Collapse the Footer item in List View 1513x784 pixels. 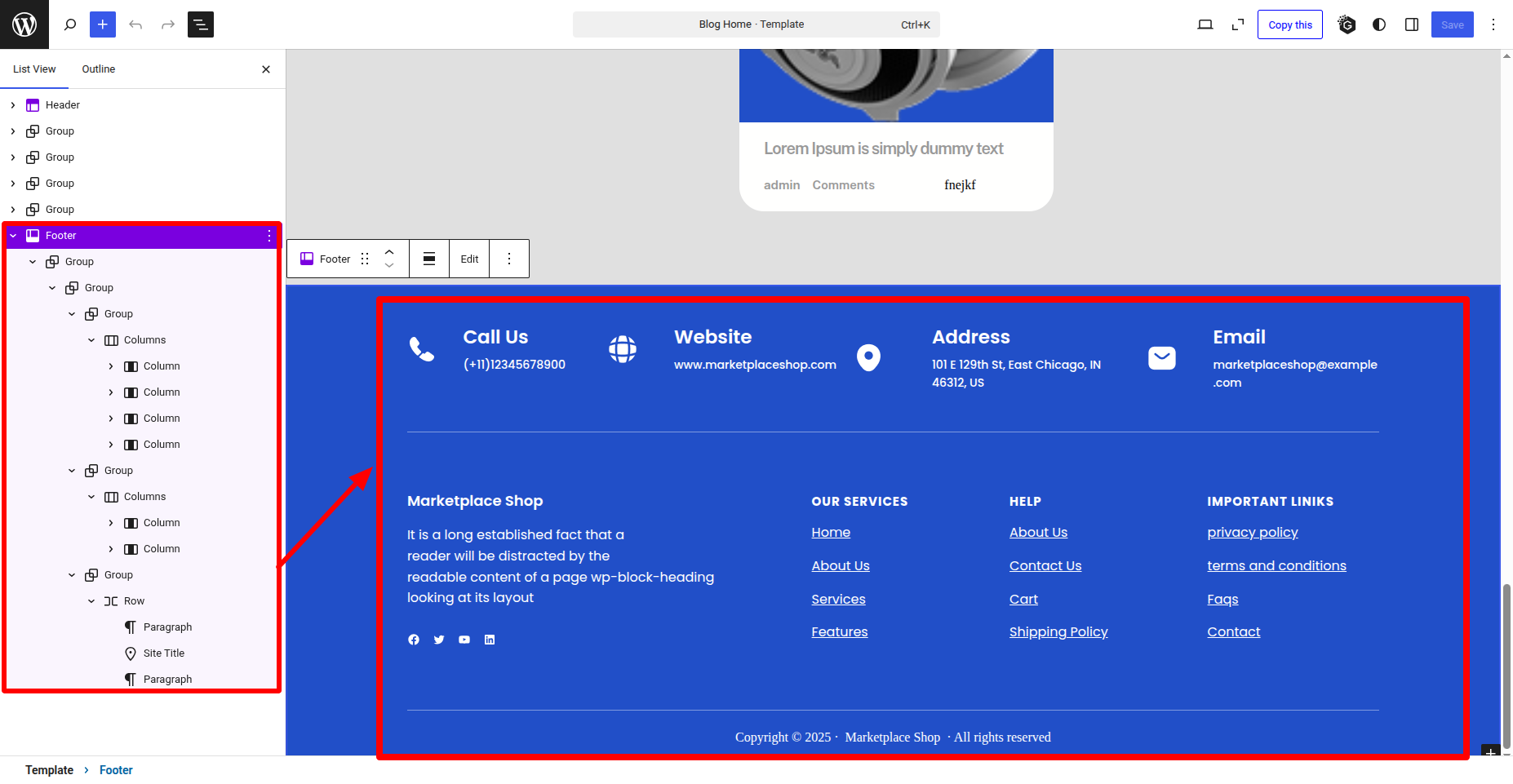[x=13, y=236]
